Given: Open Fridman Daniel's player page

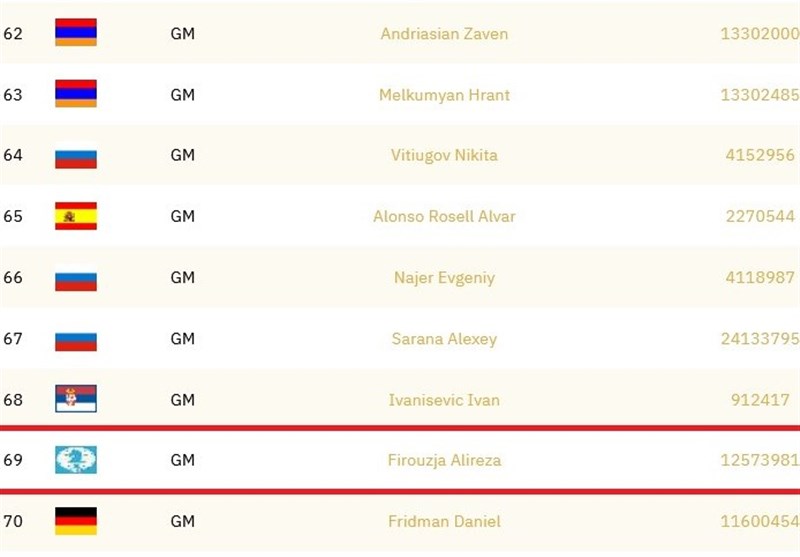Looking at the screenshot, I should (x=444, y=522).
